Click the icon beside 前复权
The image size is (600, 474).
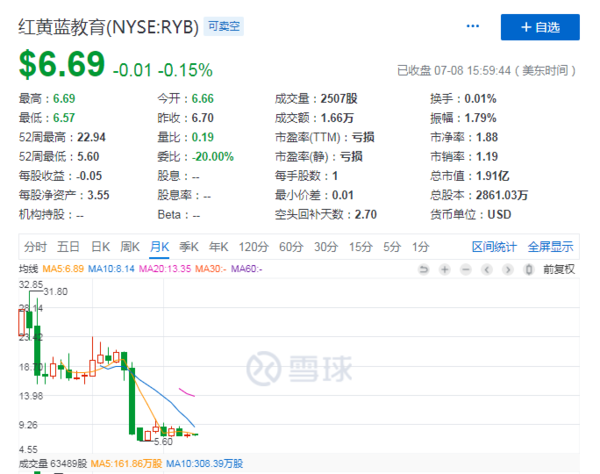(529, 269)
